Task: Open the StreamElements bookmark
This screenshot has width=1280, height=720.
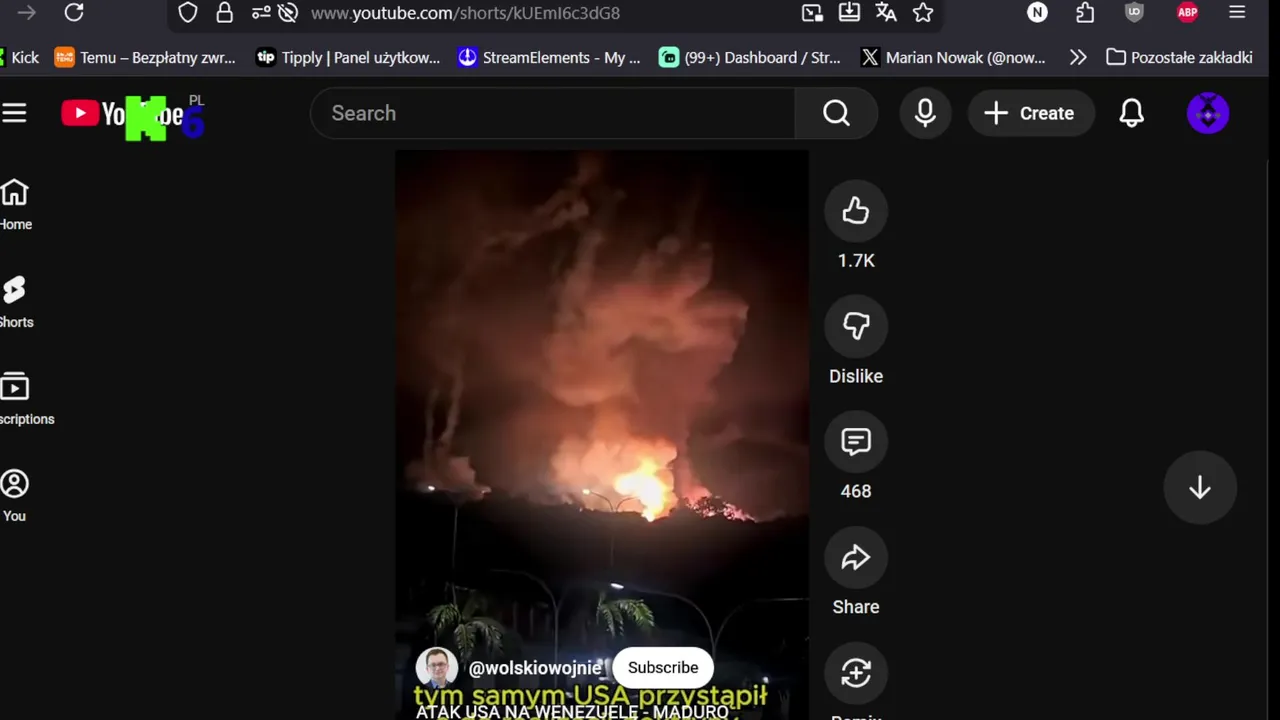Action: 549,57
